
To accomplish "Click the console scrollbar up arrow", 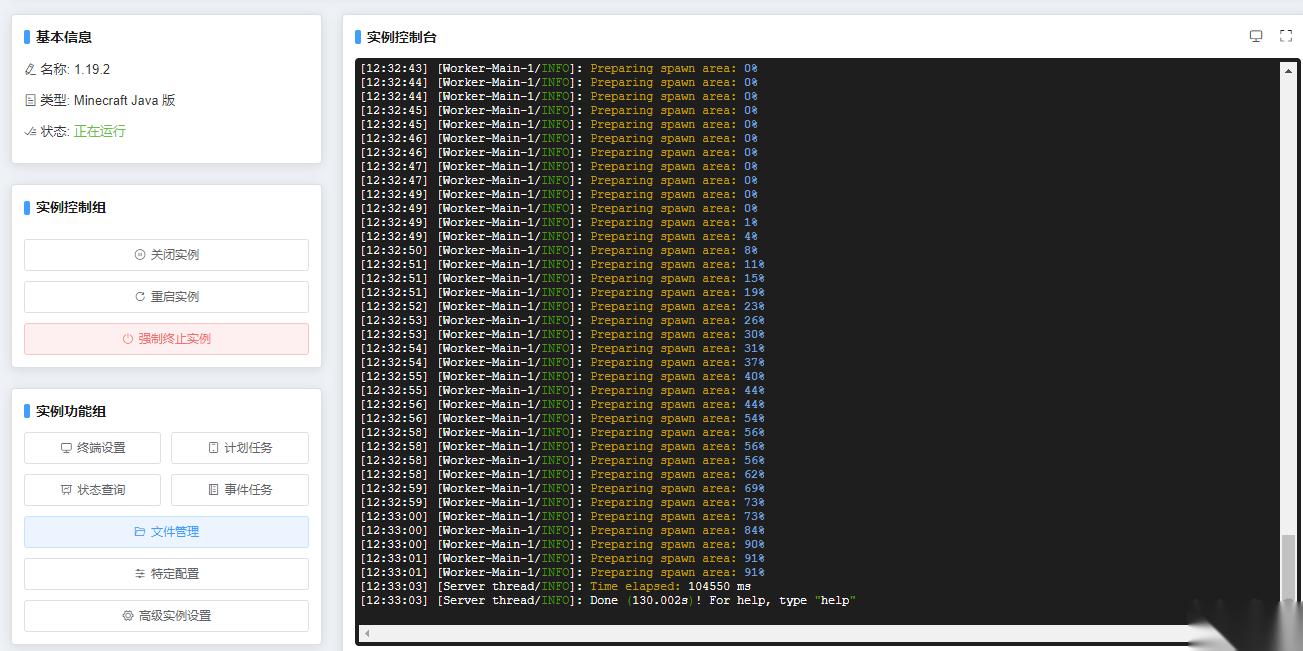I will click(1288, 71).
